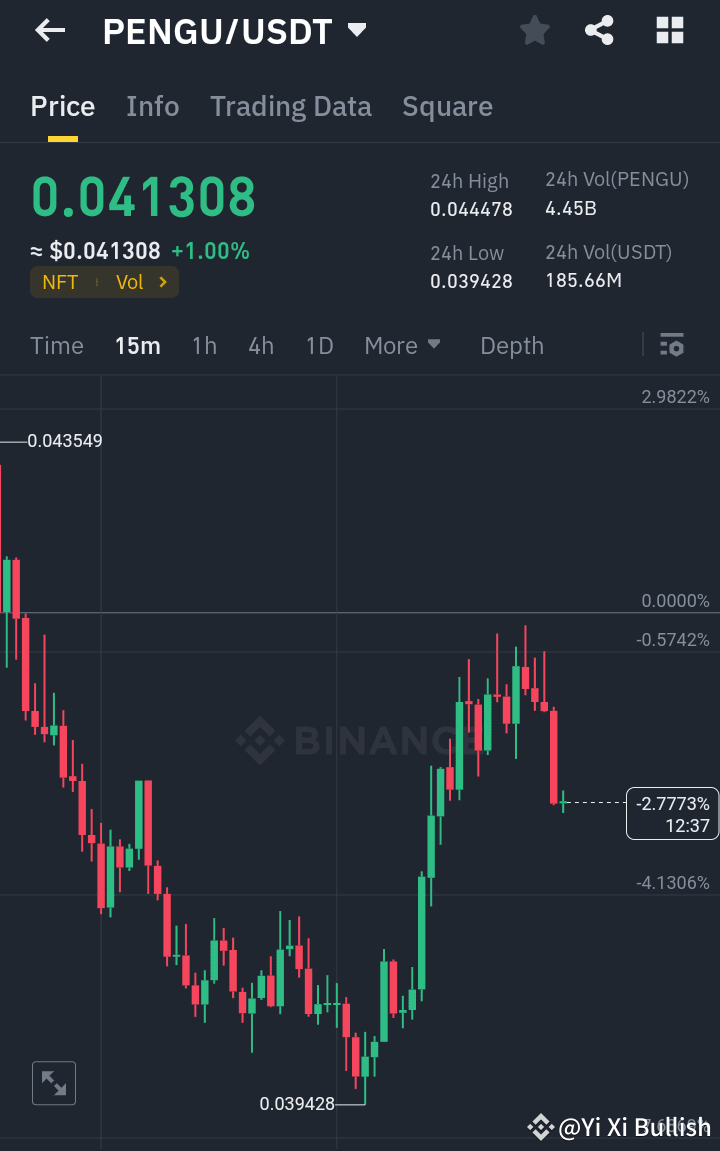Open the Vol section from the token badge
The height and width of the screenshot is (1151, 720).
pyautogui.click(x=130, y=282)
